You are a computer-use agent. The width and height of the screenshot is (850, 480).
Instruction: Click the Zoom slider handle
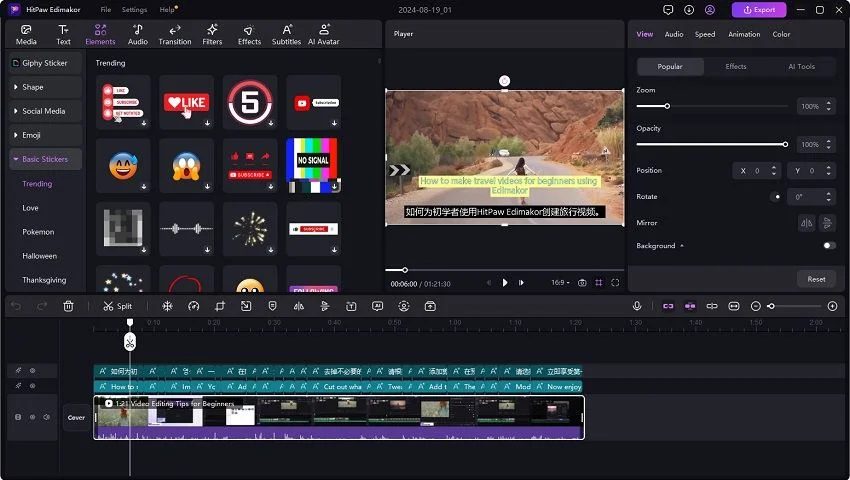(667, 106)
